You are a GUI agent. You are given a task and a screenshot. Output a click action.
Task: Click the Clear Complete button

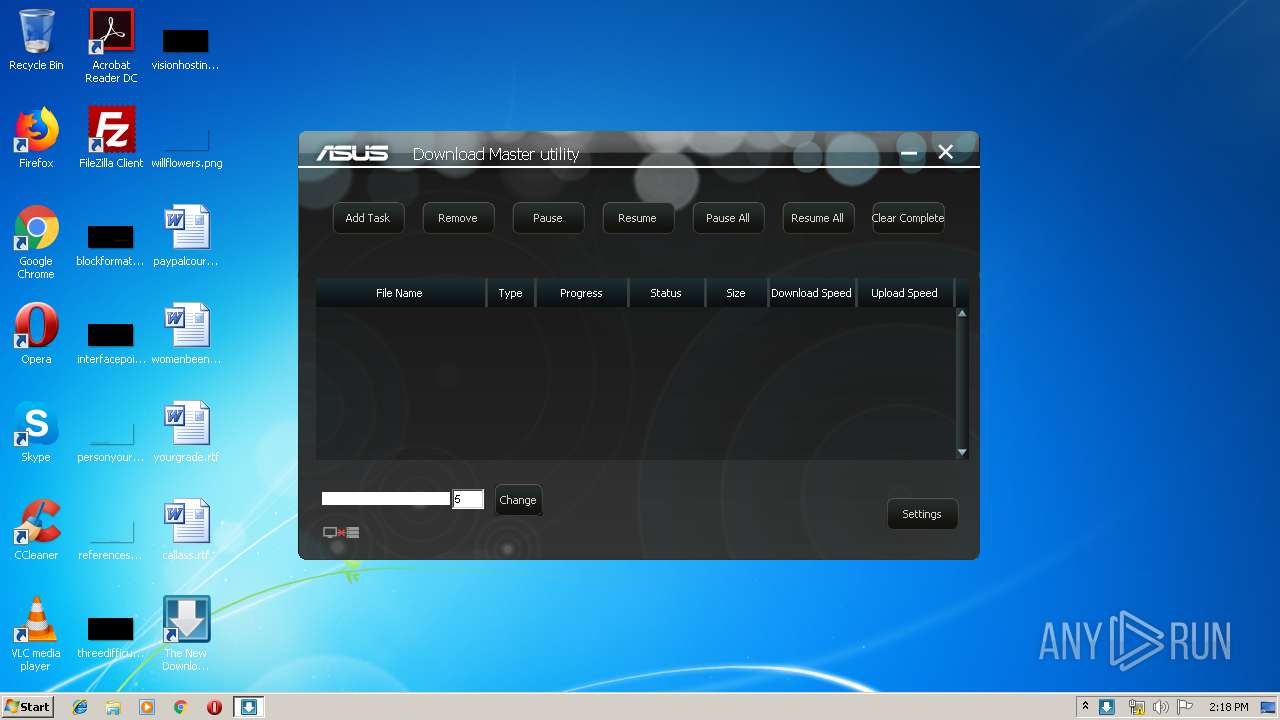coord(908,218)
